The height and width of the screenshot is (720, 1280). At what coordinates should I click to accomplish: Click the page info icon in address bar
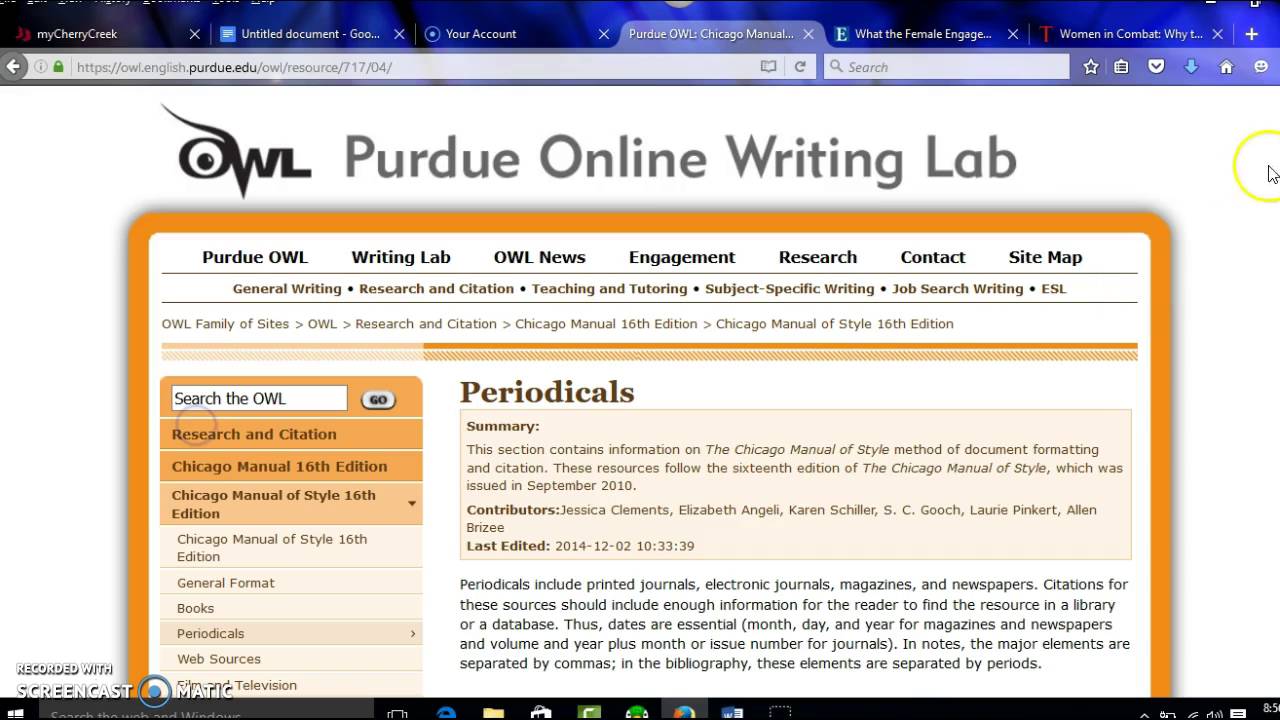tap(41, 67)
